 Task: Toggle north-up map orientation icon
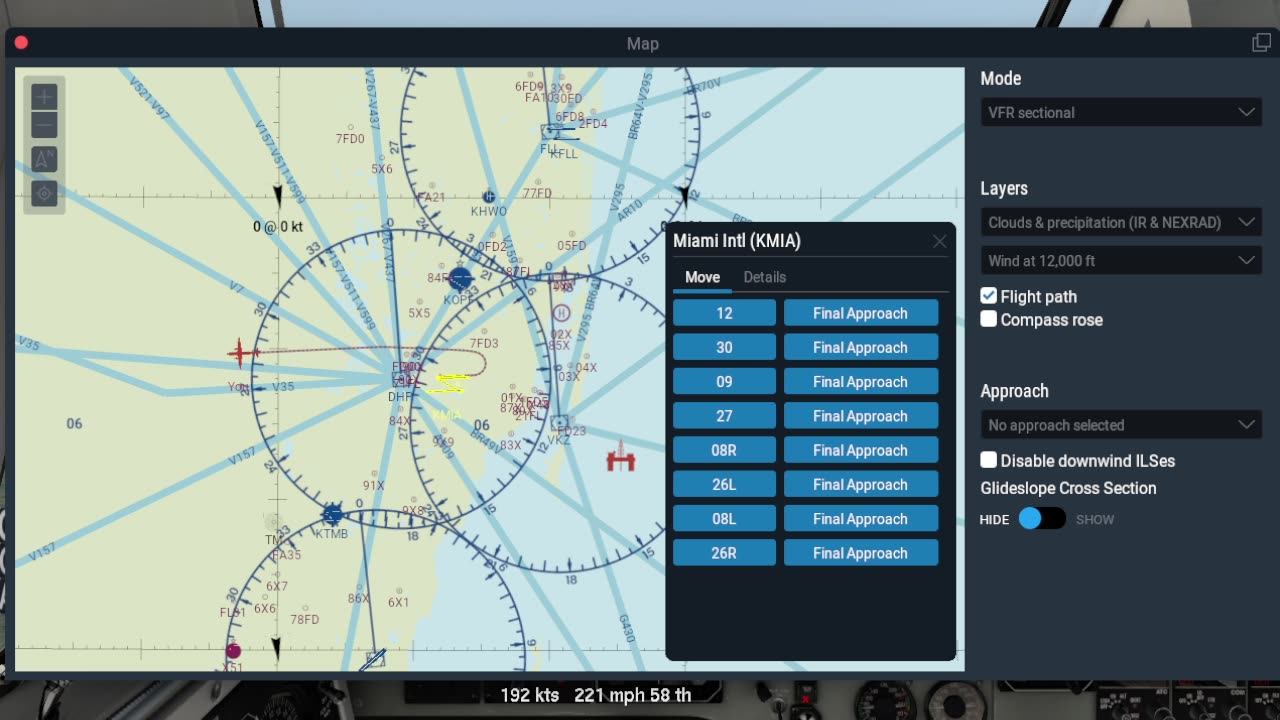pos(44,159)
